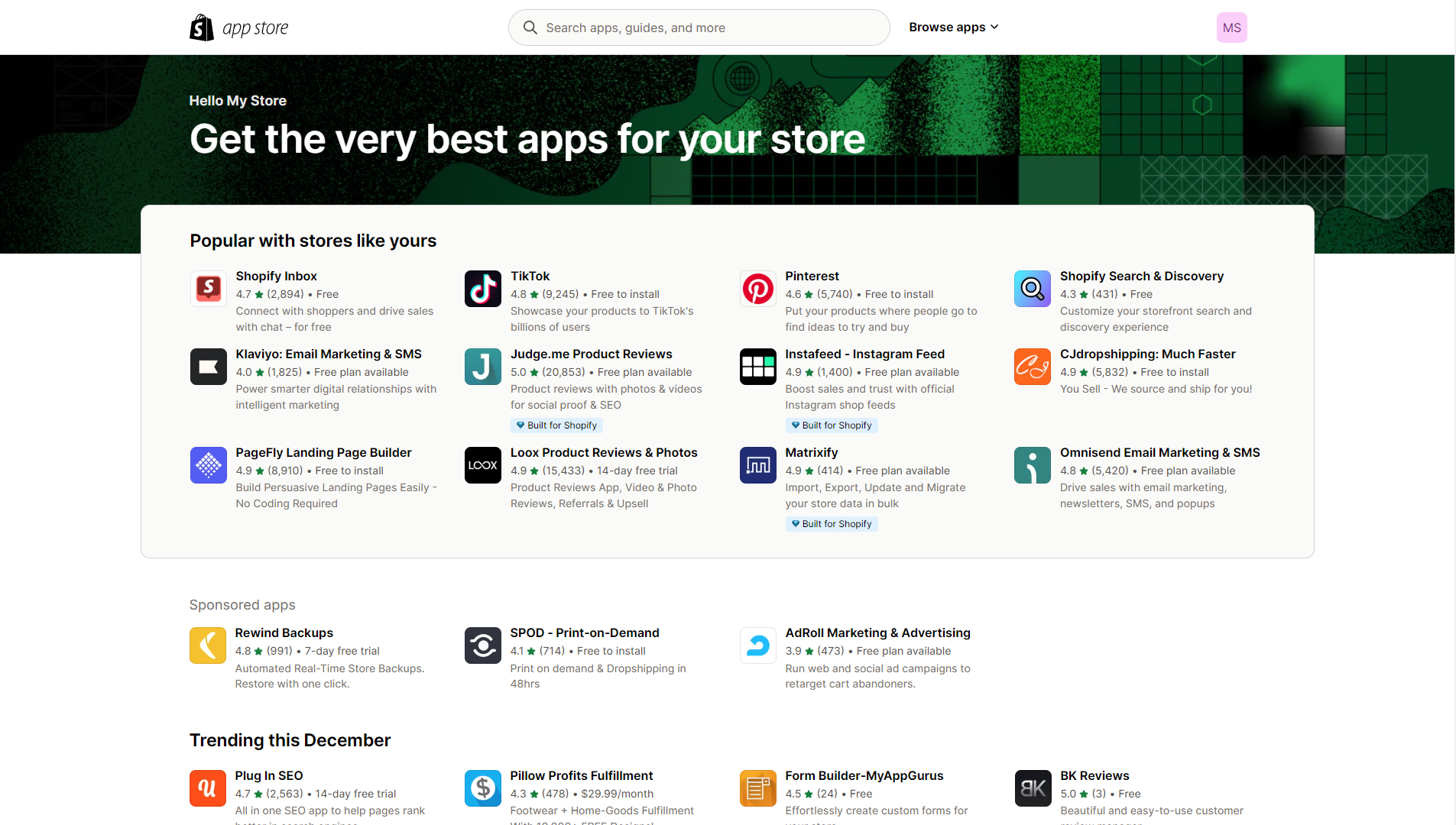Open the Pillow Profits Fulfillment icon
Image resolution: width=1456 pixels, height=825 pixels.
483,788
